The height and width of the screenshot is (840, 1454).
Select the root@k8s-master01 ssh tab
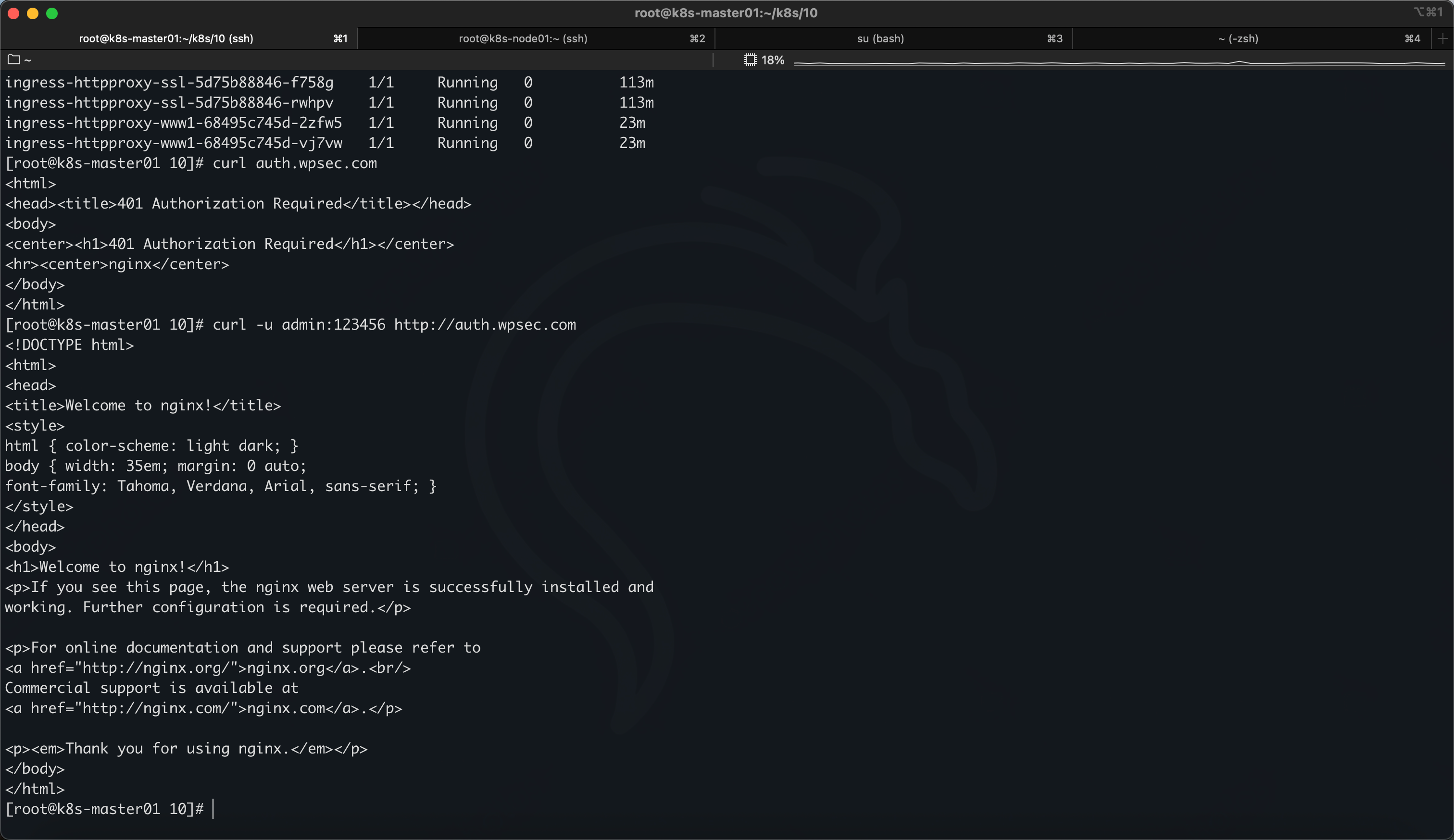166,38
